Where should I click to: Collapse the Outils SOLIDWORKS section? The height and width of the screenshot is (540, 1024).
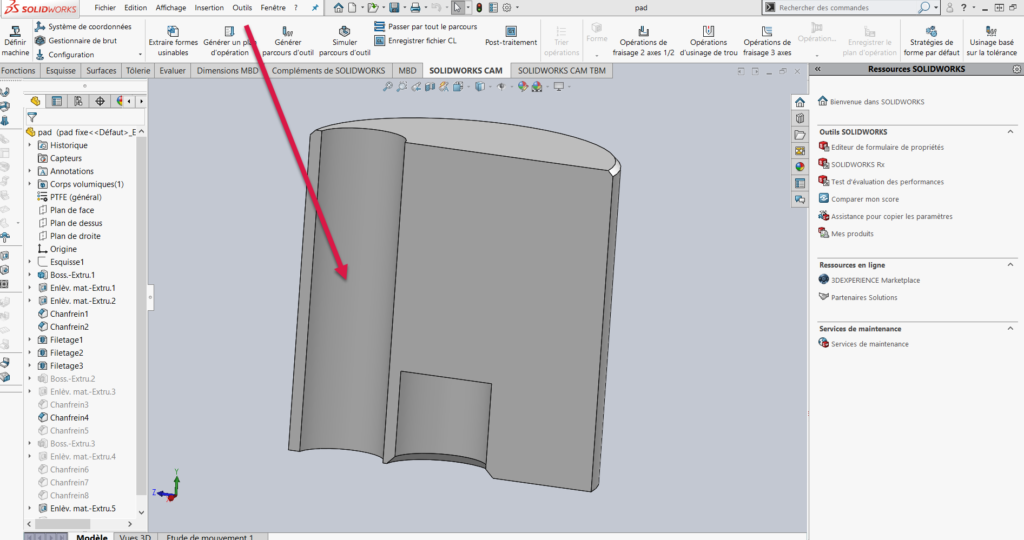1011,132
